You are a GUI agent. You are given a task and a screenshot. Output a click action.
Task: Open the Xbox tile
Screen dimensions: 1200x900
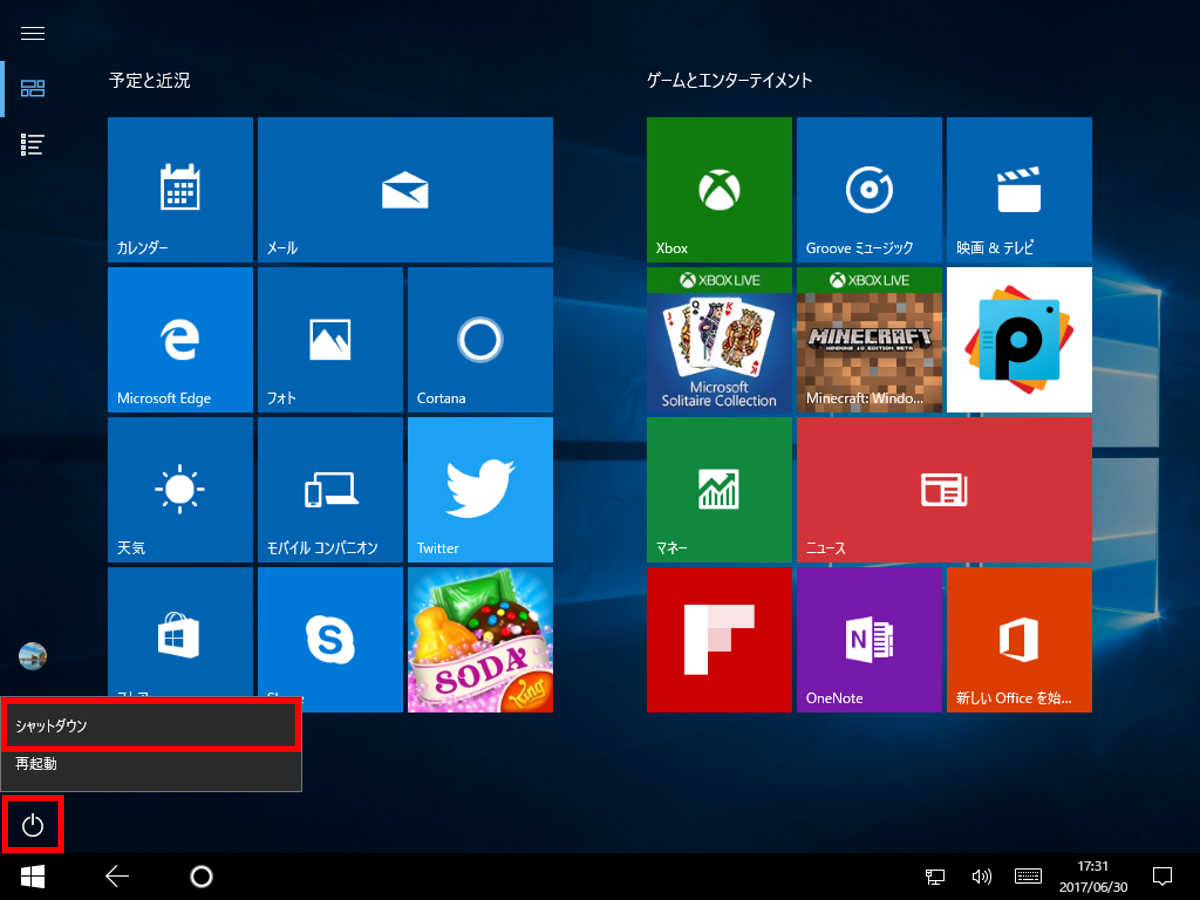[x=719, y=190]
